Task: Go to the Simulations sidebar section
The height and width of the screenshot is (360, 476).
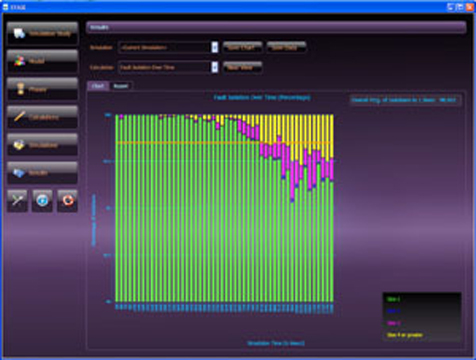Action: (x=42, y=145)
